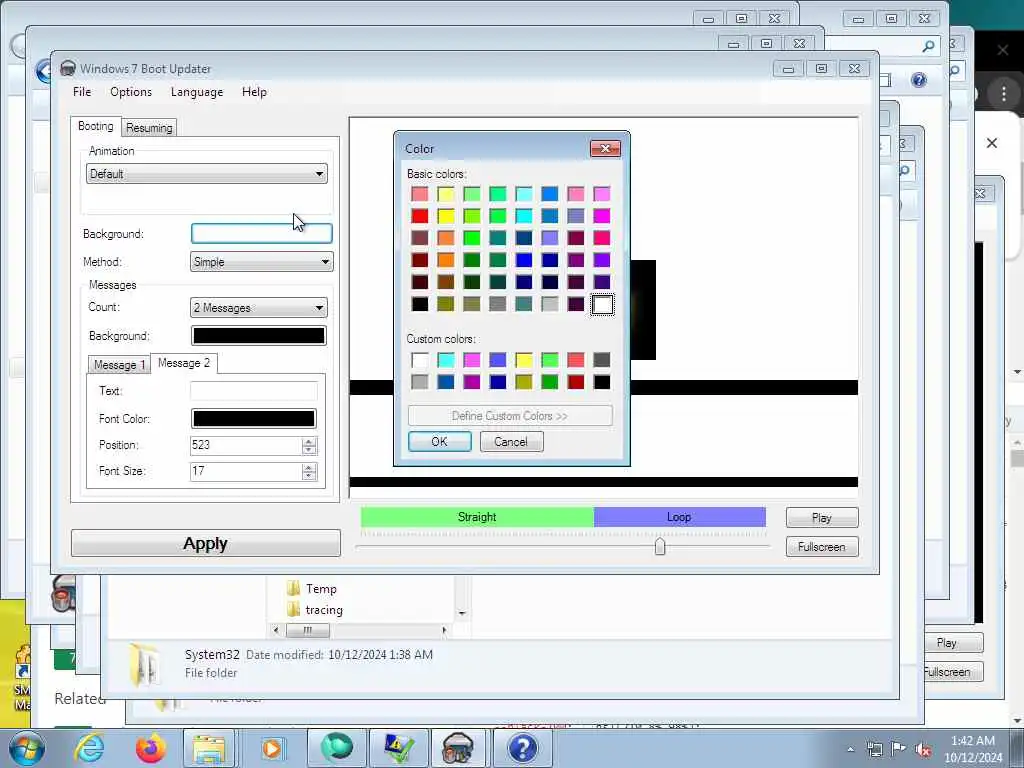Click Cancel in the Color dialog
This screenshot has width=1024, height=768.
tap(511, 442)
